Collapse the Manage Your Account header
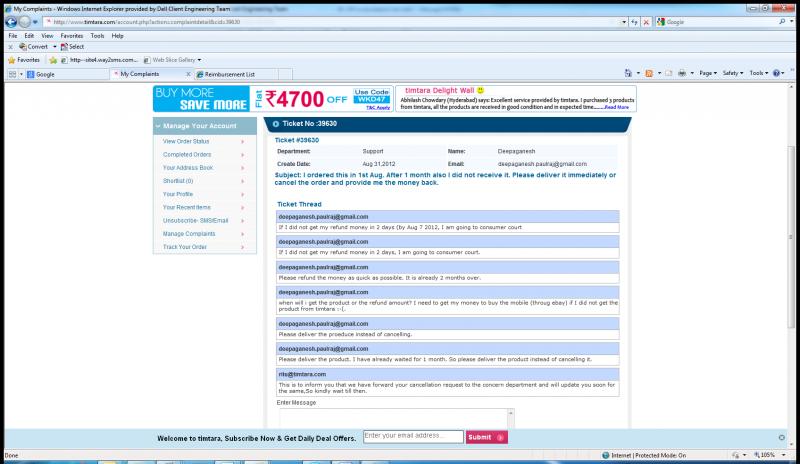 [205, 126]
